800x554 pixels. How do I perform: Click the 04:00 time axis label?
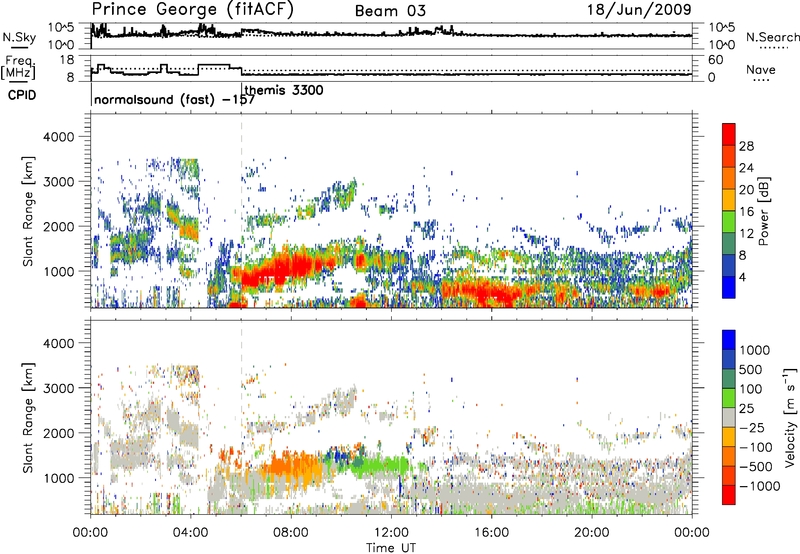click(191, 533)
